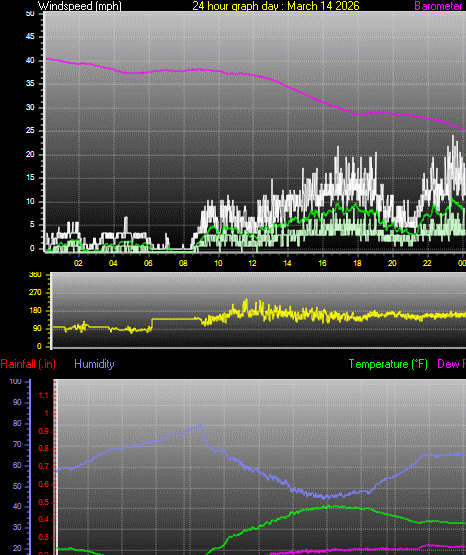This screenshot has width=466, height=555.
Task: Click the humidity peak on the blue line
Action: [200, 424]
